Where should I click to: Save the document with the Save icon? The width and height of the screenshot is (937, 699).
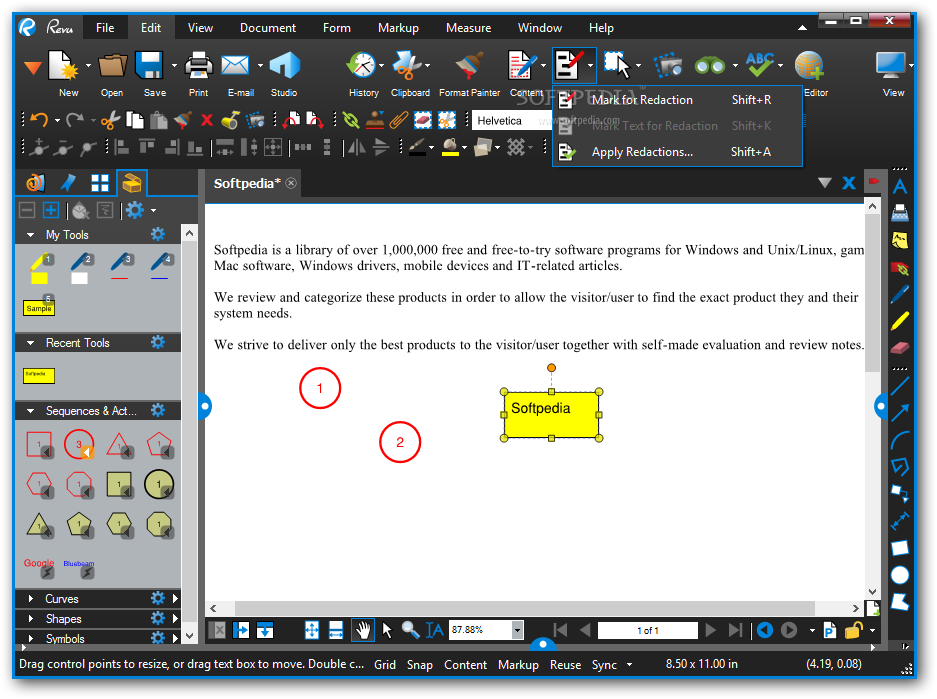pyautogui.click(x=149, y=66)
